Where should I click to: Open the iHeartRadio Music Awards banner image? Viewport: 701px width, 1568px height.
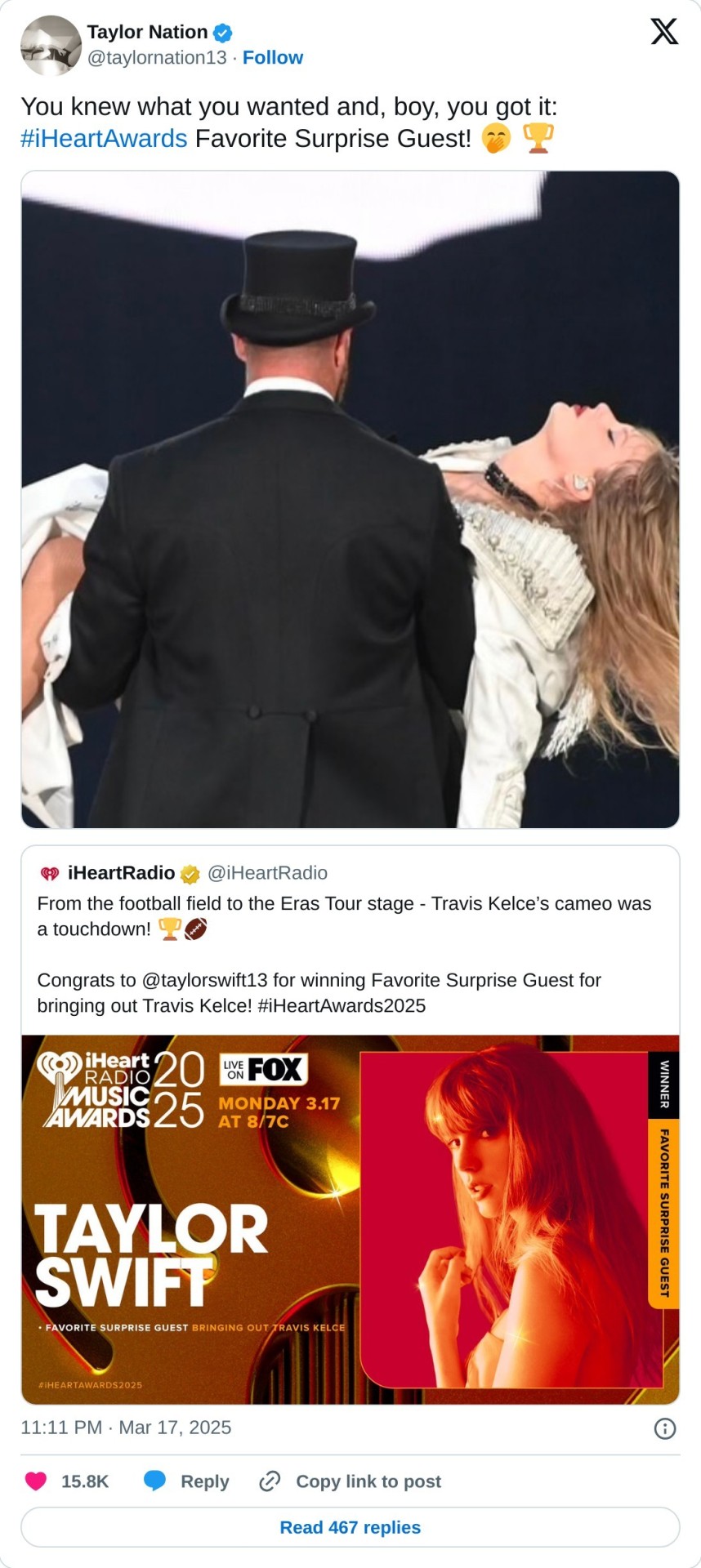[350, 1219]
